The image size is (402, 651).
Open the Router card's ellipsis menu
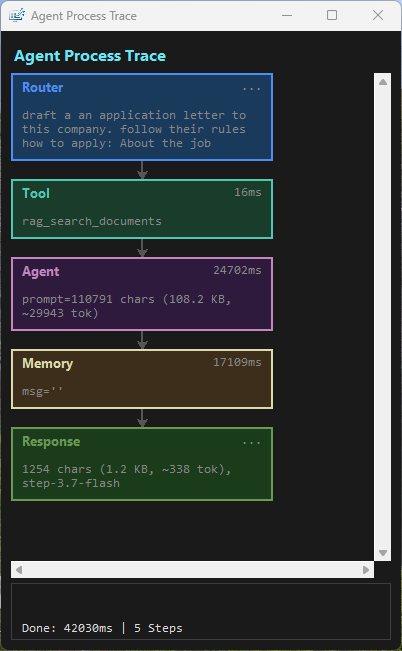click(252, 88)
